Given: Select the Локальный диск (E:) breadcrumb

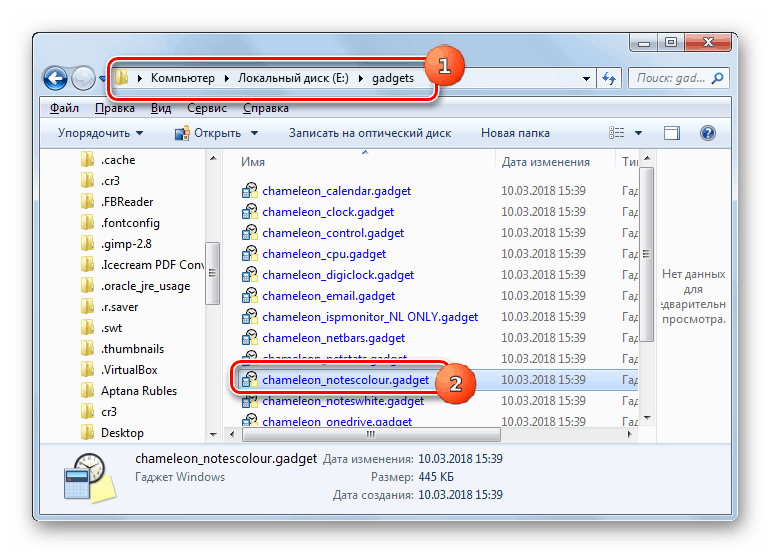Looking at the screenshot, I should pyautogui.click(x=293, y=78).
